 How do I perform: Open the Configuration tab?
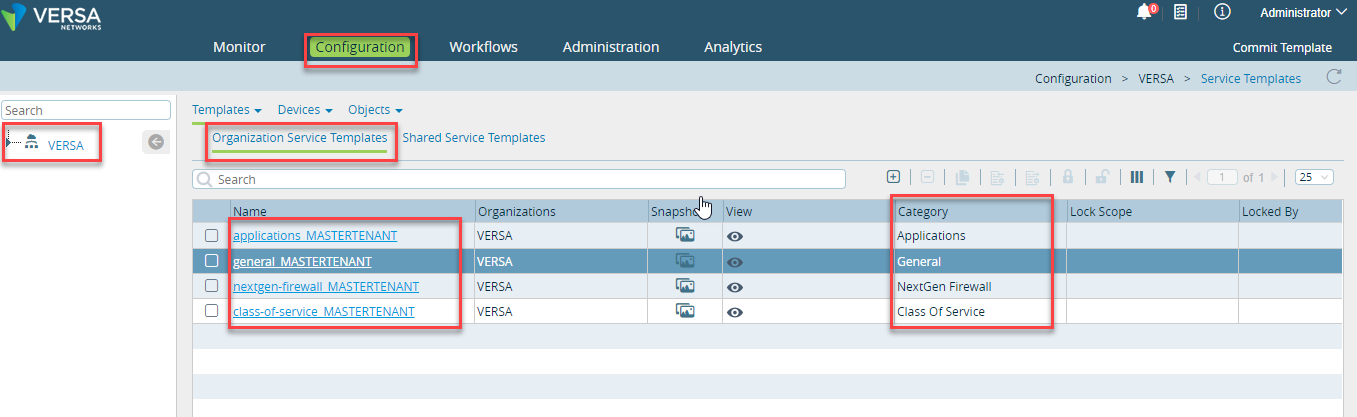click(x=360, y=47)
